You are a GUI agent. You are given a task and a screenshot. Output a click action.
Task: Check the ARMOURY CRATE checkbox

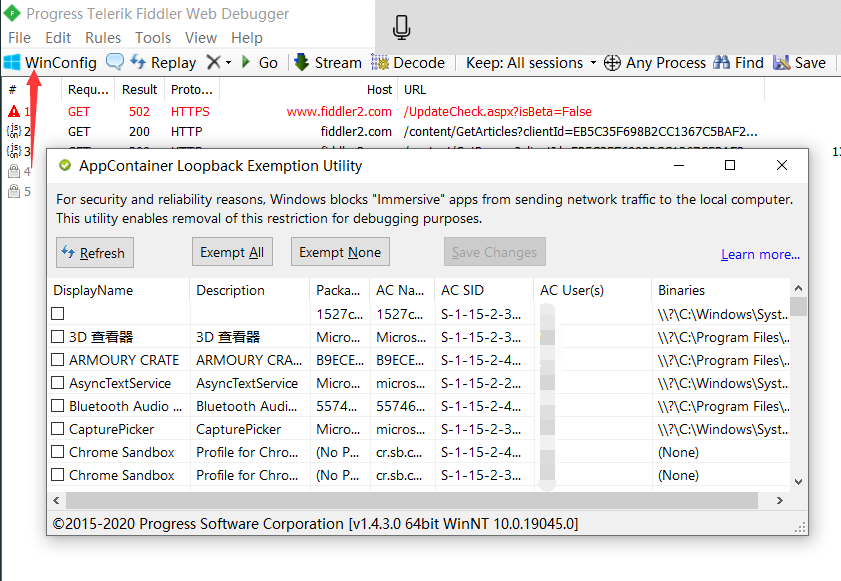(57, 359)
